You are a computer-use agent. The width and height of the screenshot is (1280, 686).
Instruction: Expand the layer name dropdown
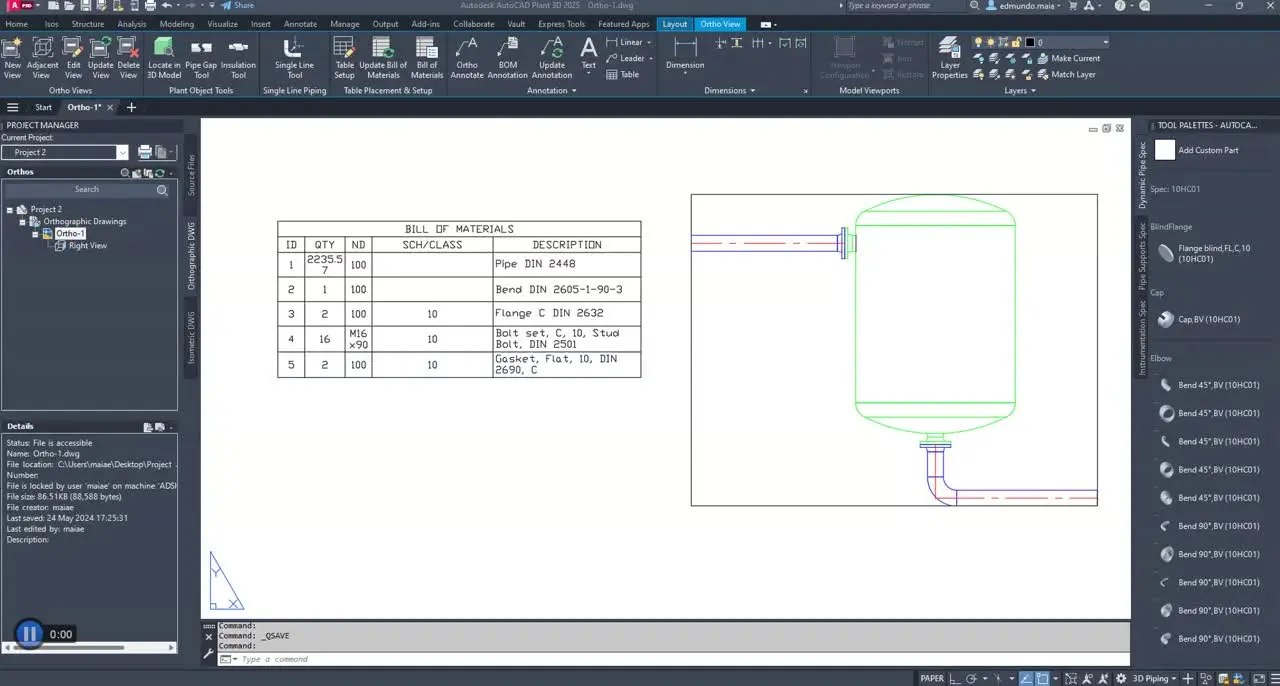point(1104,43)
